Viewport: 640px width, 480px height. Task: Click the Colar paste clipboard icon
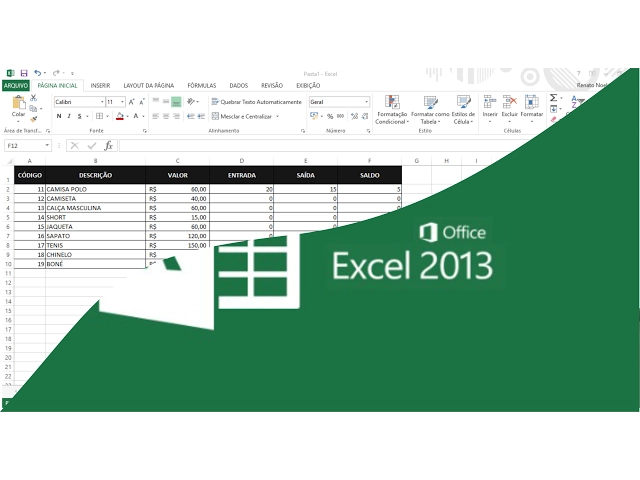[x=18, y=102]
